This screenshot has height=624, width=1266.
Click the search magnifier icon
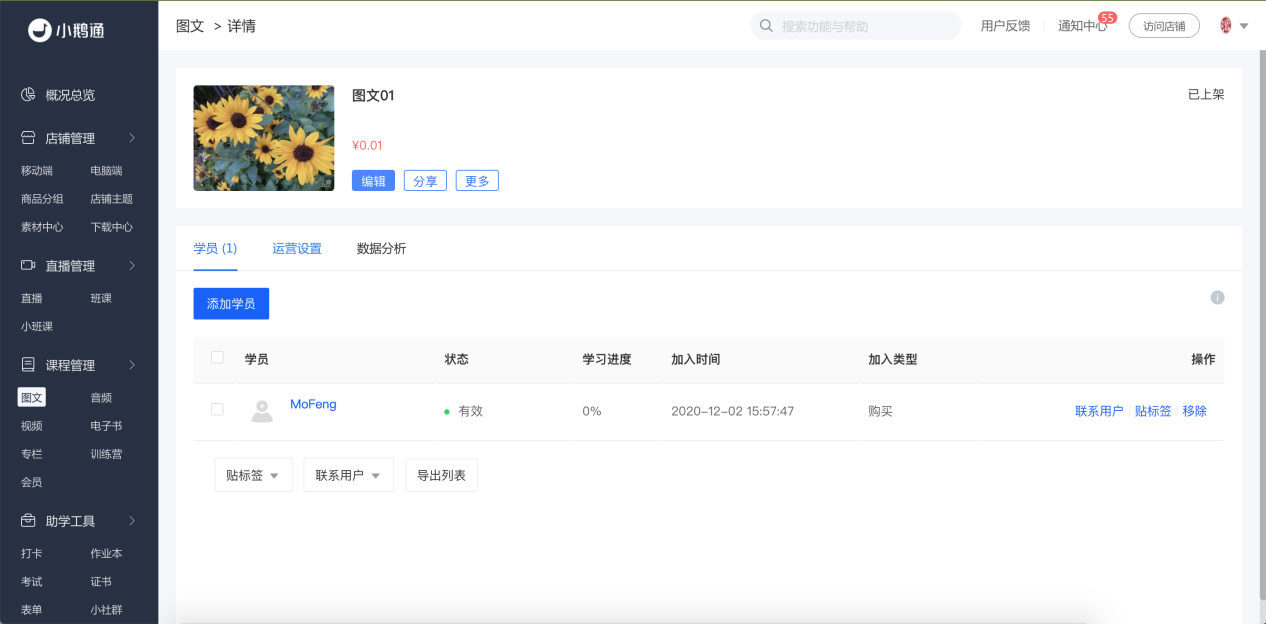click(x=767, y=26)
